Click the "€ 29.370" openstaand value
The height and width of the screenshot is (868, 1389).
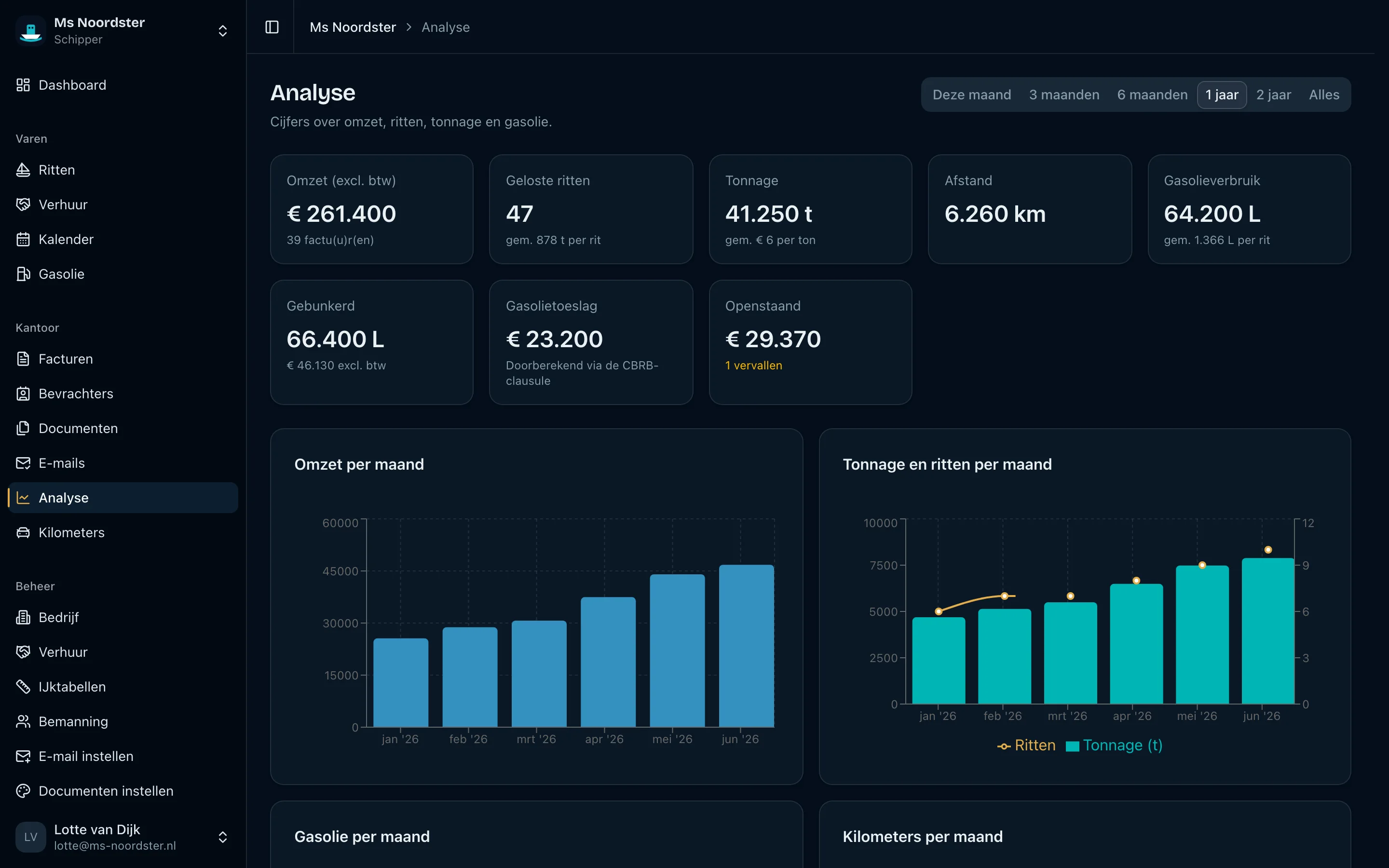point(773,339)
